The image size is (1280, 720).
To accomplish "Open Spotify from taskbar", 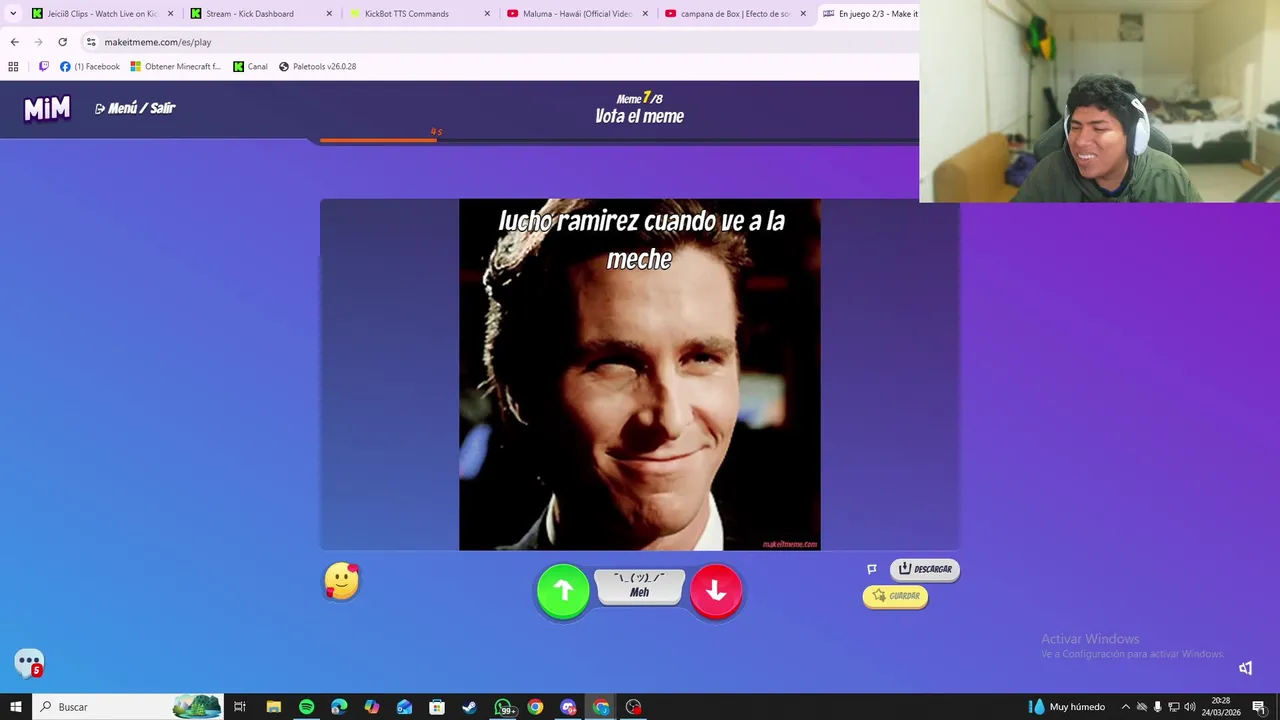I will pos(306,707).
